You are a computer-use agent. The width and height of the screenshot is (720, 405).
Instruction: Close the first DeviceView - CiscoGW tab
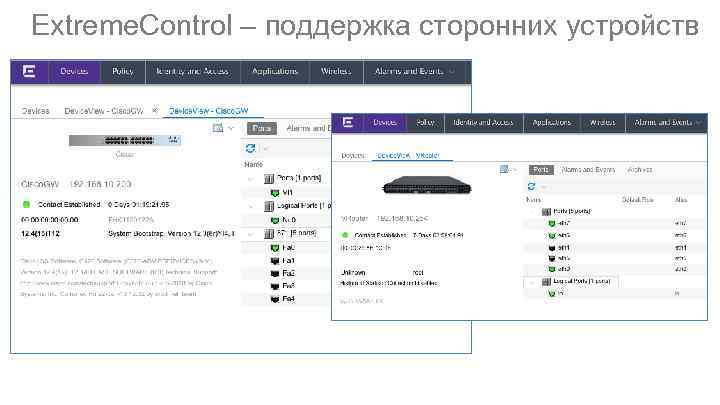[x=155, y=111]
